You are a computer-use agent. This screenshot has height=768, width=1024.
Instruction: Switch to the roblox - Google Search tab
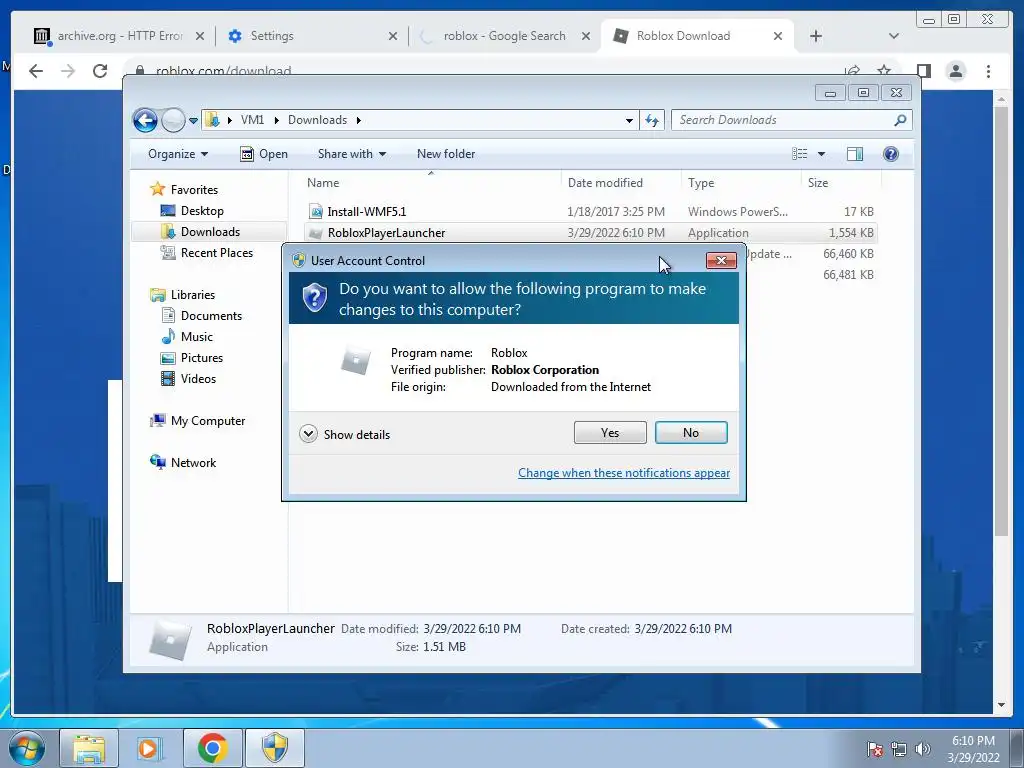click(504, 36)
